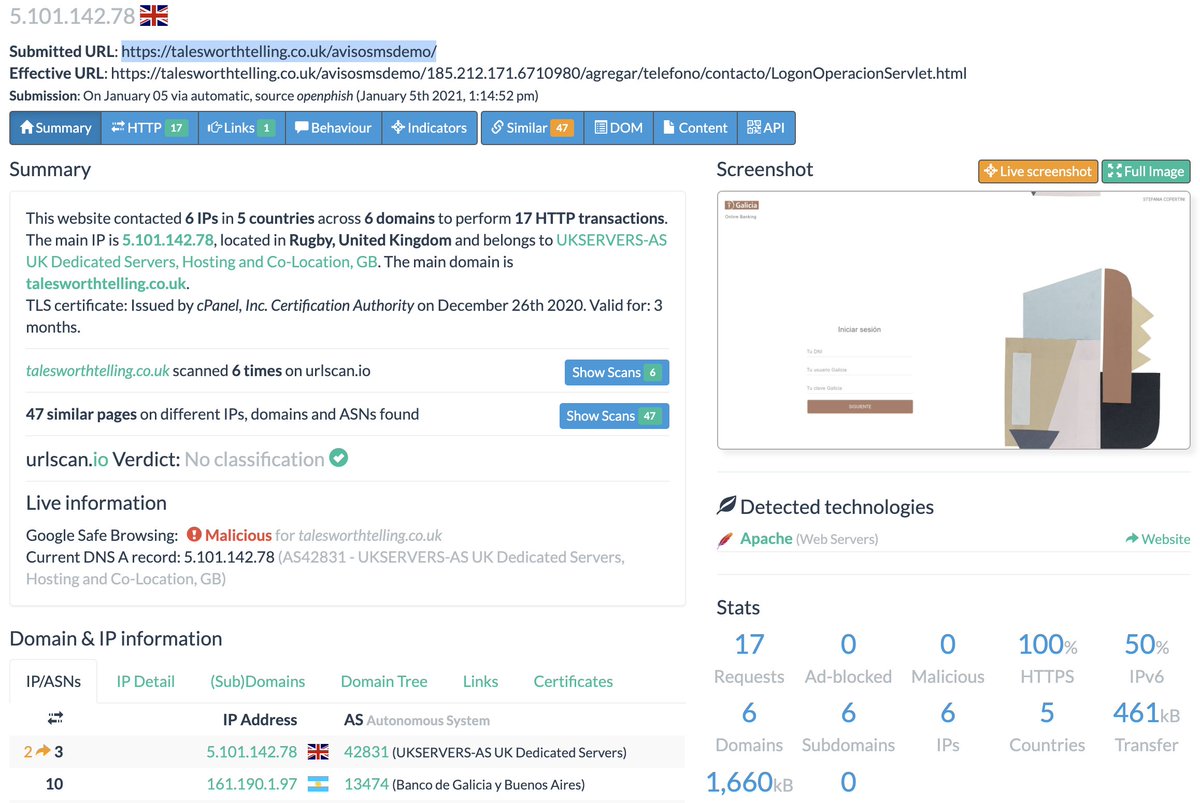Screen dimensions: 1200x803
Task: Open the Indicators tab
Action: pyautogui.click(x=429, y=128)
